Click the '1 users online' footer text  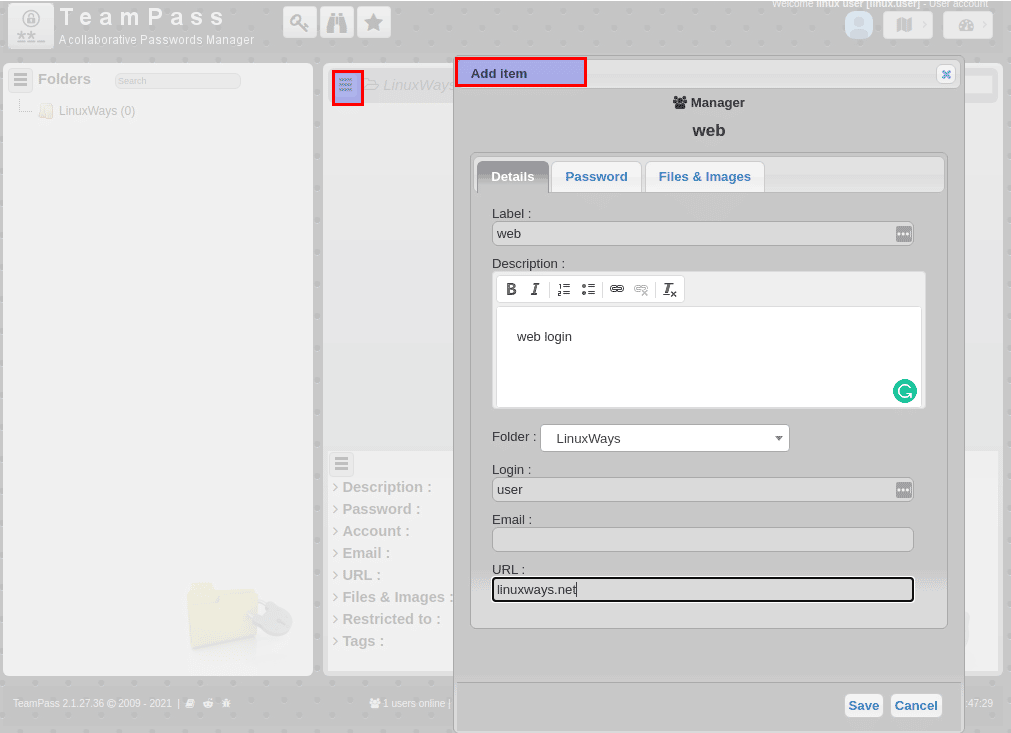click(x=414, y=703)
